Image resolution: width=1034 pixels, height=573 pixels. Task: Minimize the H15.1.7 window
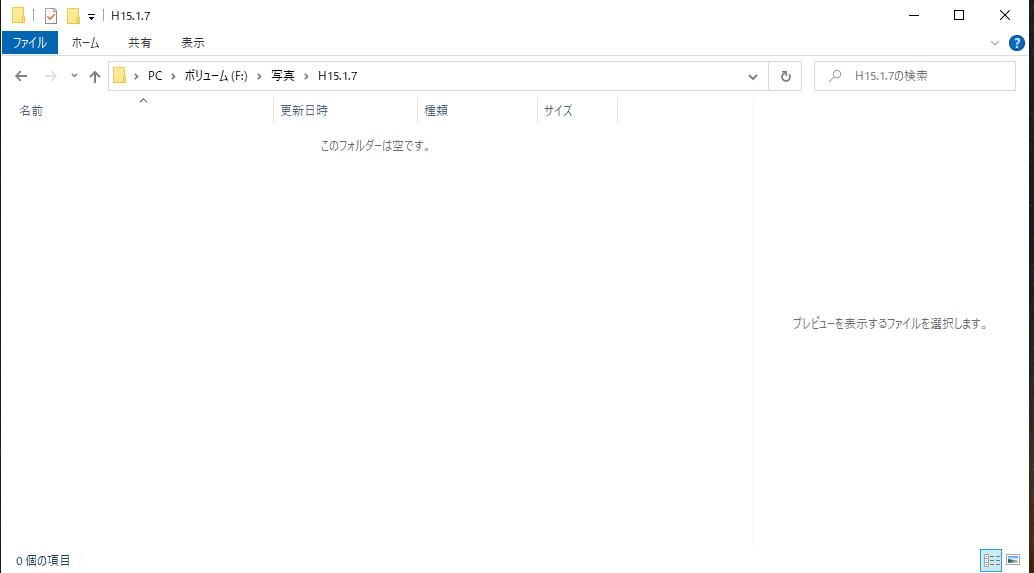point(914,15)
